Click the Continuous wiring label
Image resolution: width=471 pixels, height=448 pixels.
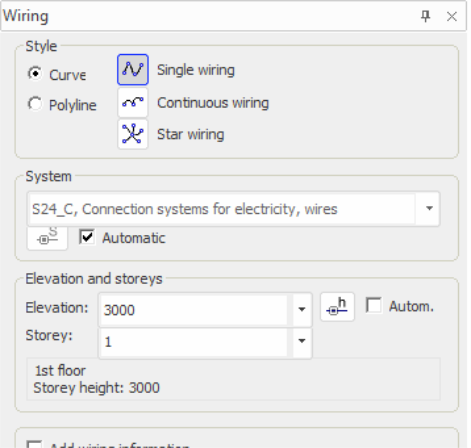[x=213, y=103]
